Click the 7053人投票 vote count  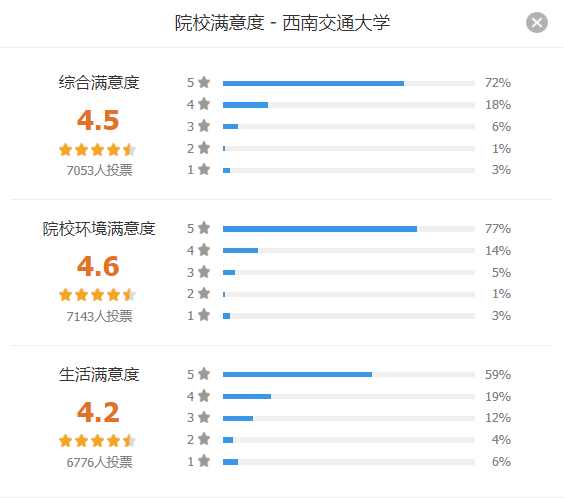pyautogui.click(x=99, y=170)
